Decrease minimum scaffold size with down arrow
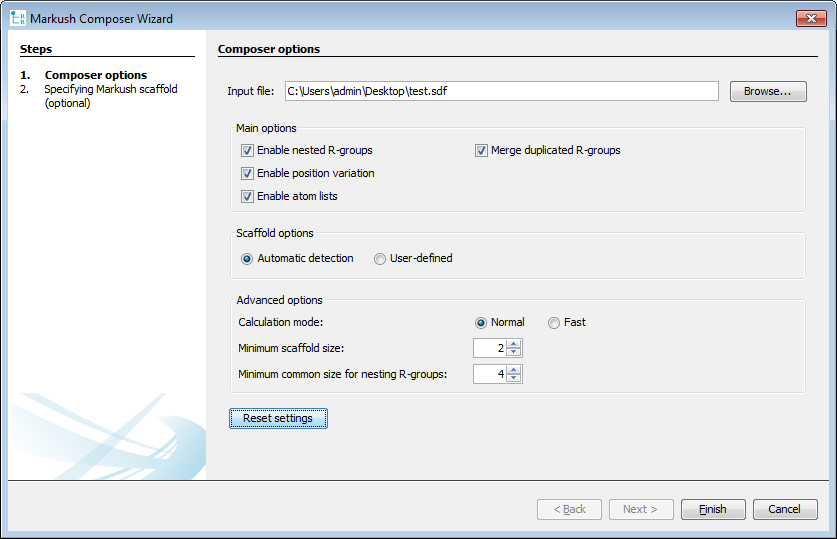837x539 pixels. [514, 353]
